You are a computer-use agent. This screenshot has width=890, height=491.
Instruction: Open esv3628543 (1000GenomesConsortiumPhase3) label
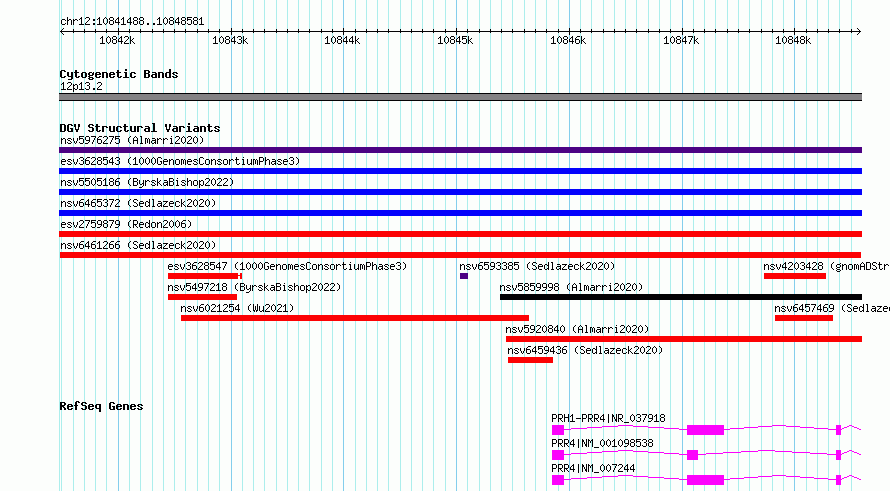click(x=180, y=161)
